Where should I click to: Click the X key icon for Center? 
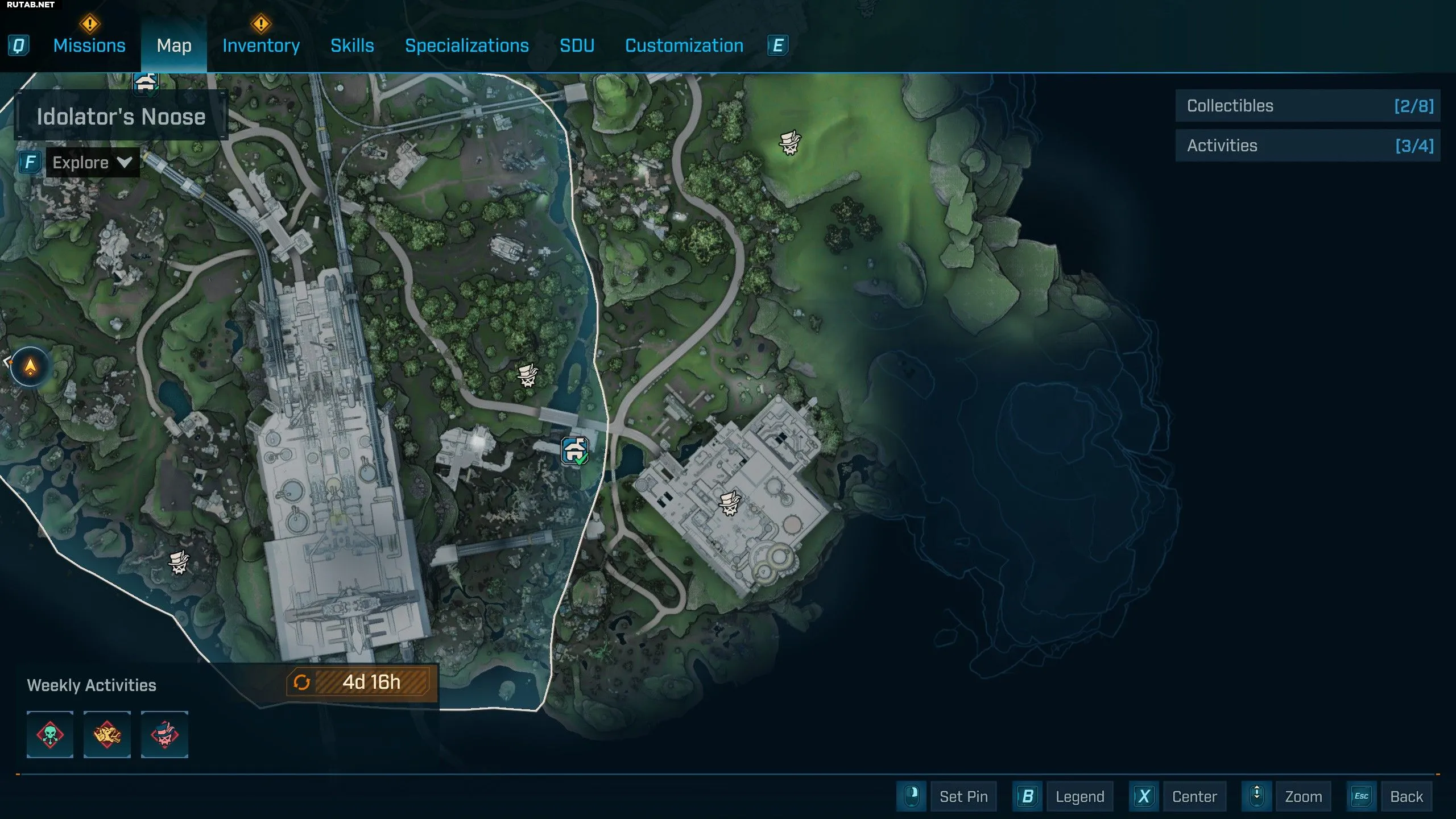(1144, 796)
